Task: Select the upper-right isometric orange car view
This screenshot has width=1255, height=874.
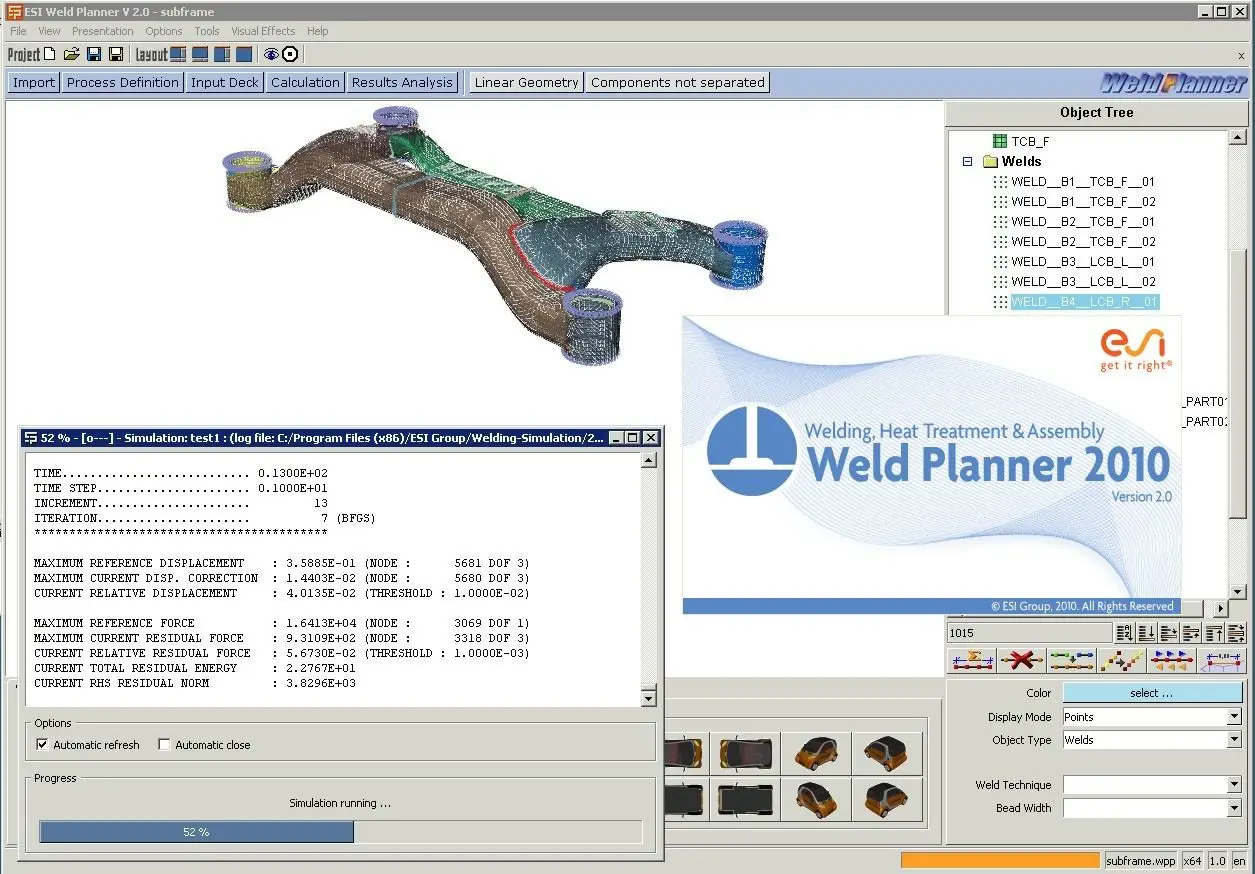Action: 885,753
